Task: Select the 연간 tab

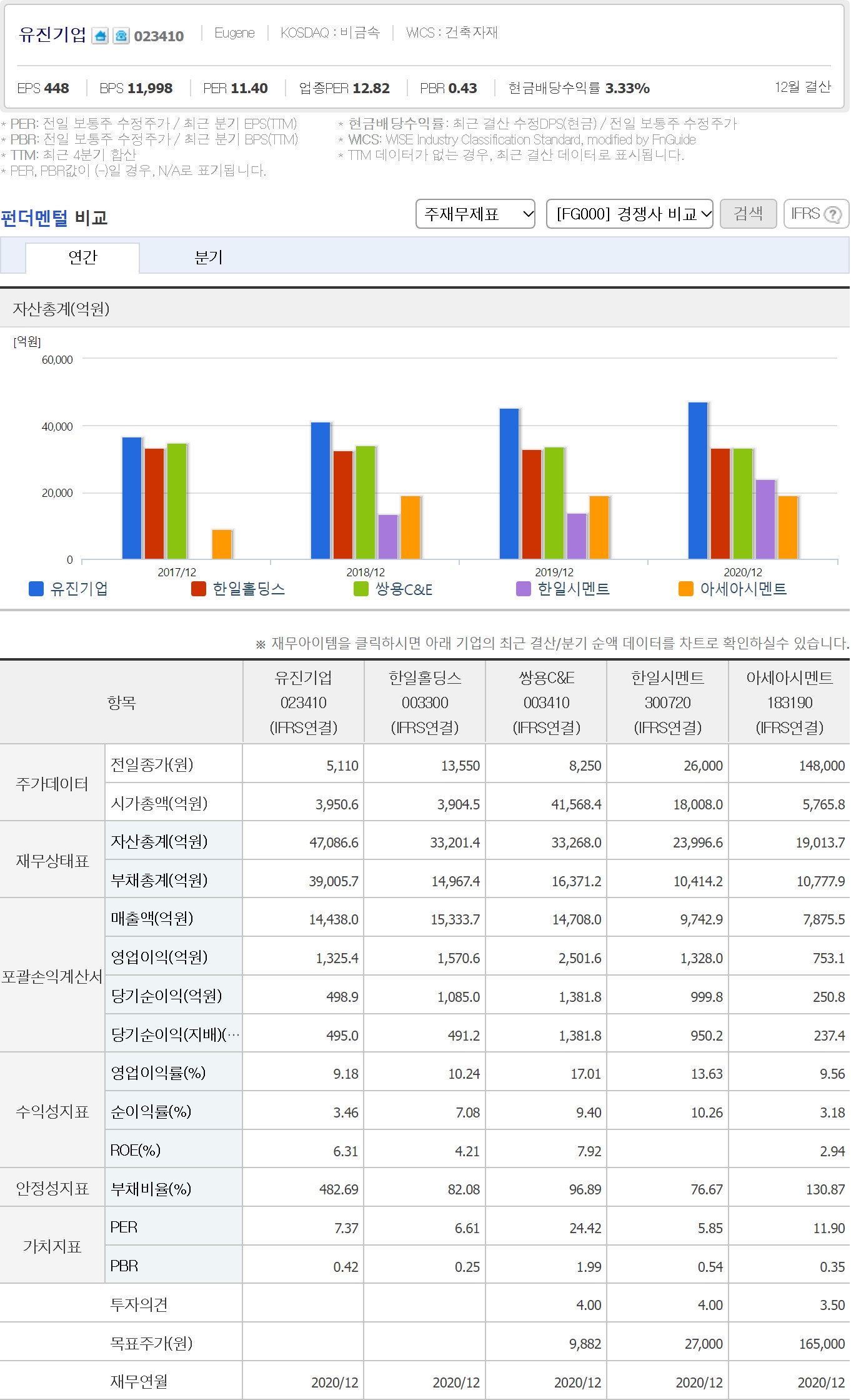Action: (82, 257)
